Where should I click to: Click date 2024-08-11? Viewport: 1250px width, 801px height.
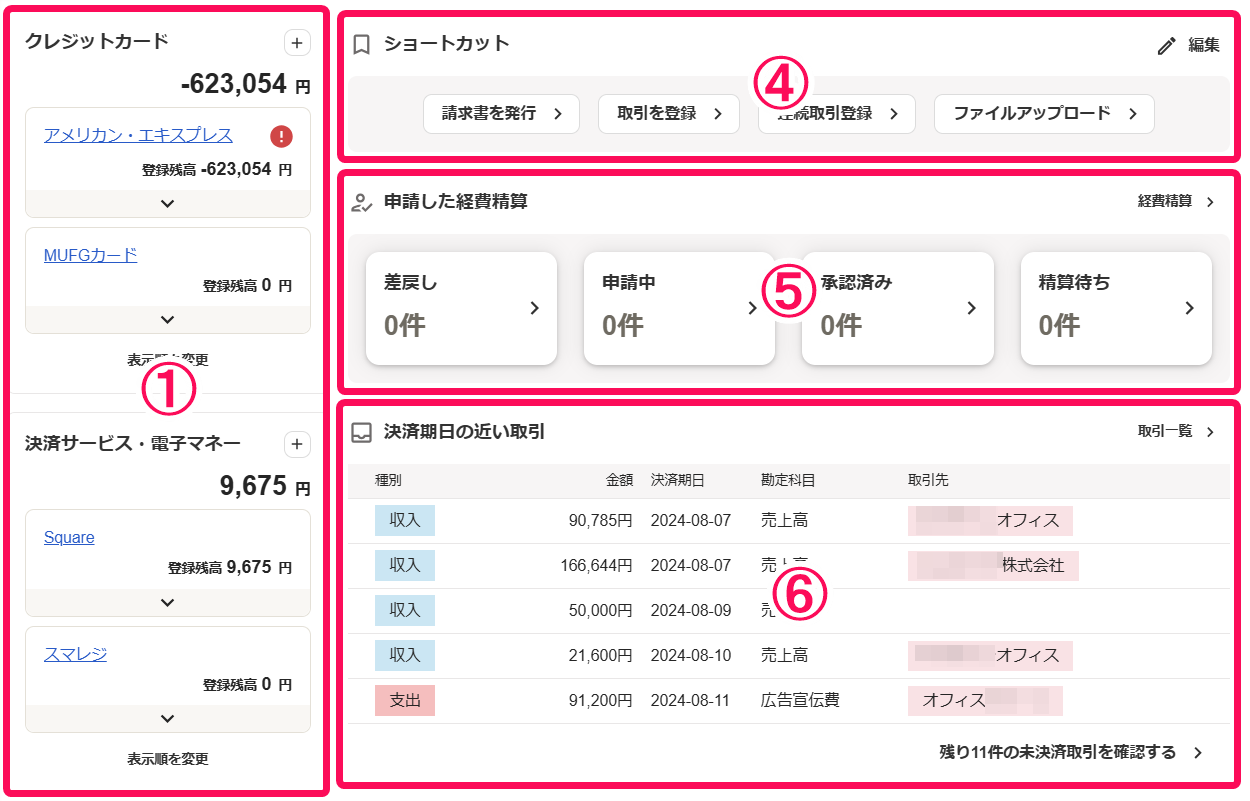point(691,700)
